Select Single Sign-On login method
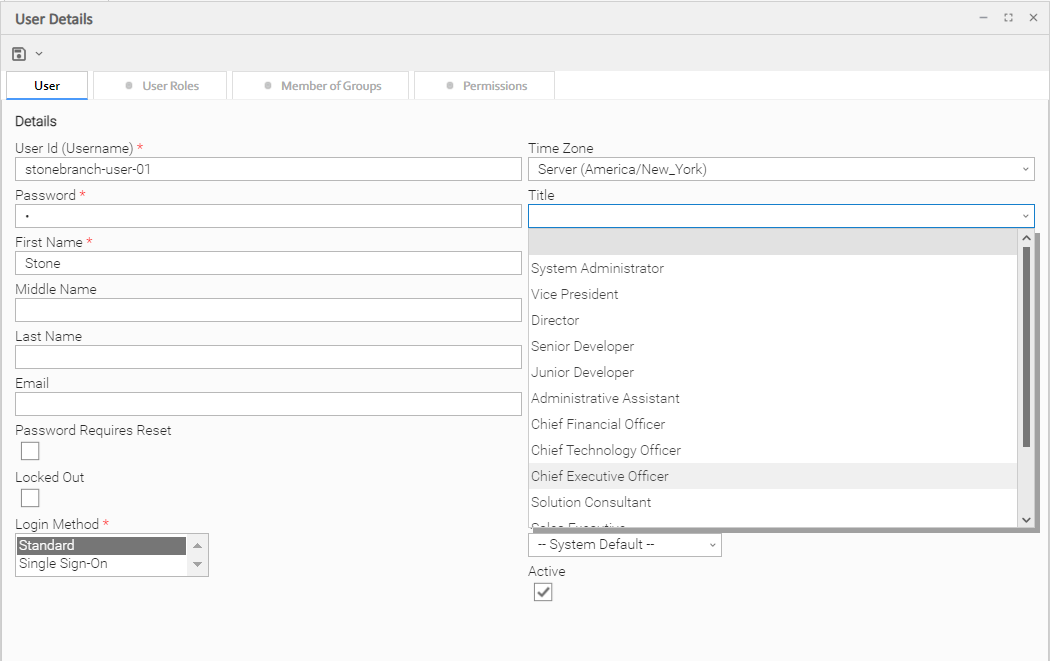 pos(64,564)
